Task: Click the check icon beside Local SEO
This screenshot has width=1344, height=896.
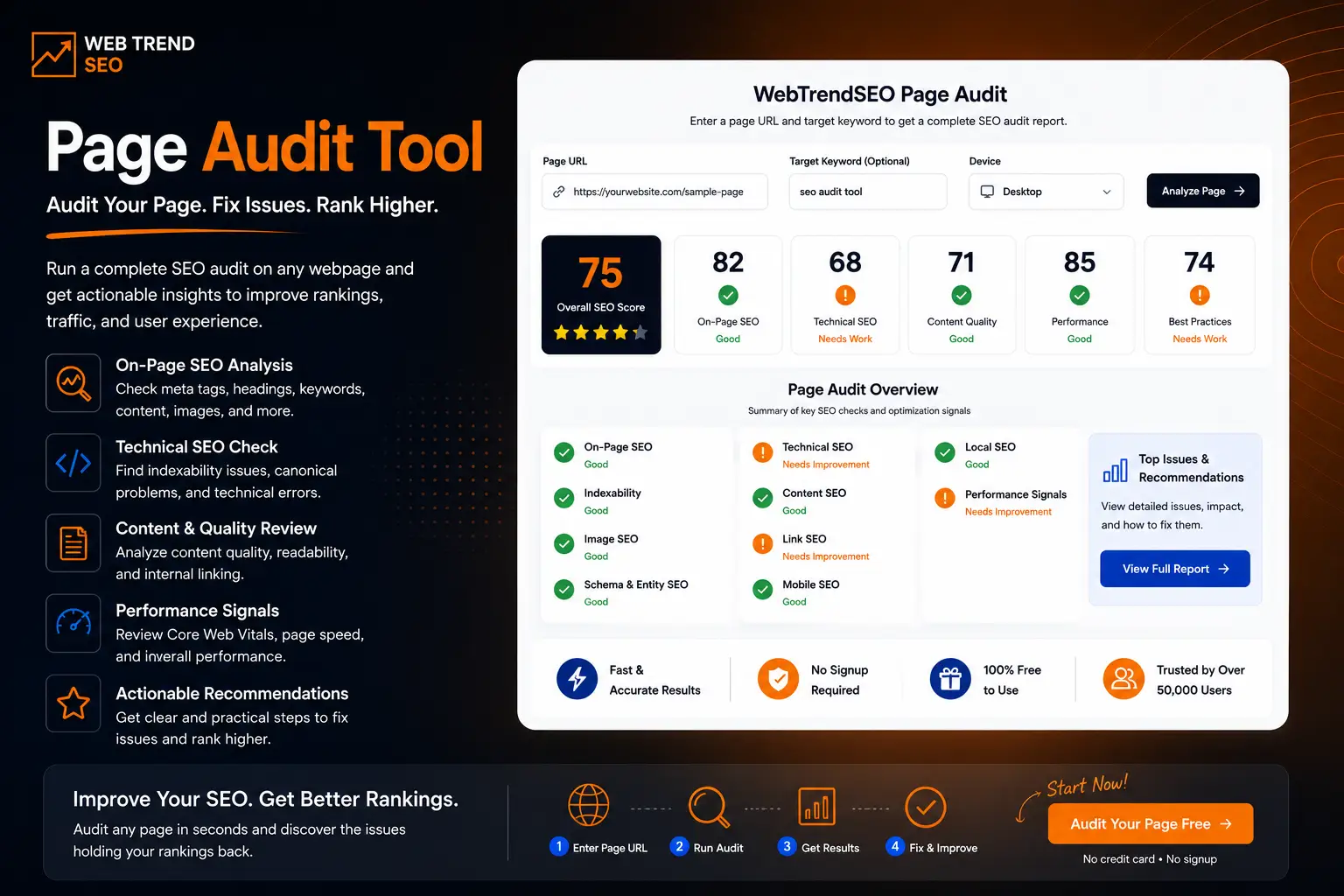Action: 945,452
